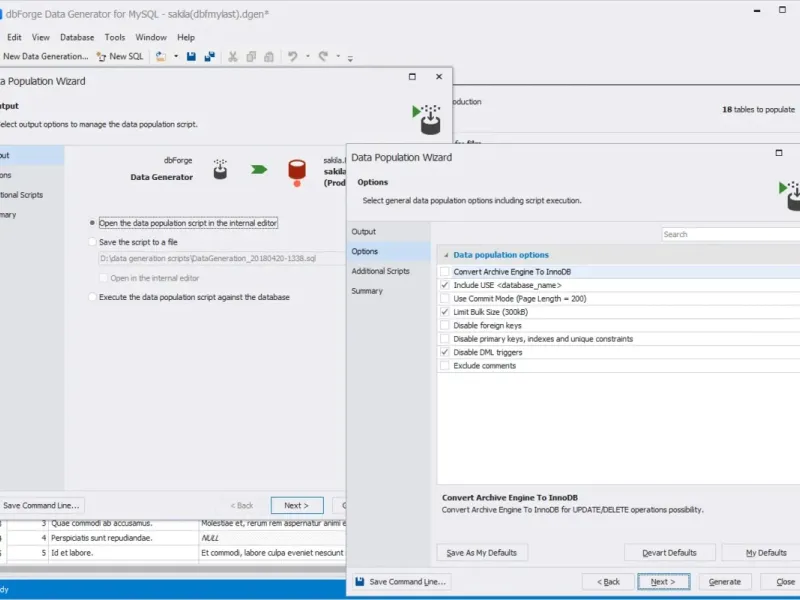
Task: Select 'Open the data population script in internal editor' radio
Action: point(92,223)
